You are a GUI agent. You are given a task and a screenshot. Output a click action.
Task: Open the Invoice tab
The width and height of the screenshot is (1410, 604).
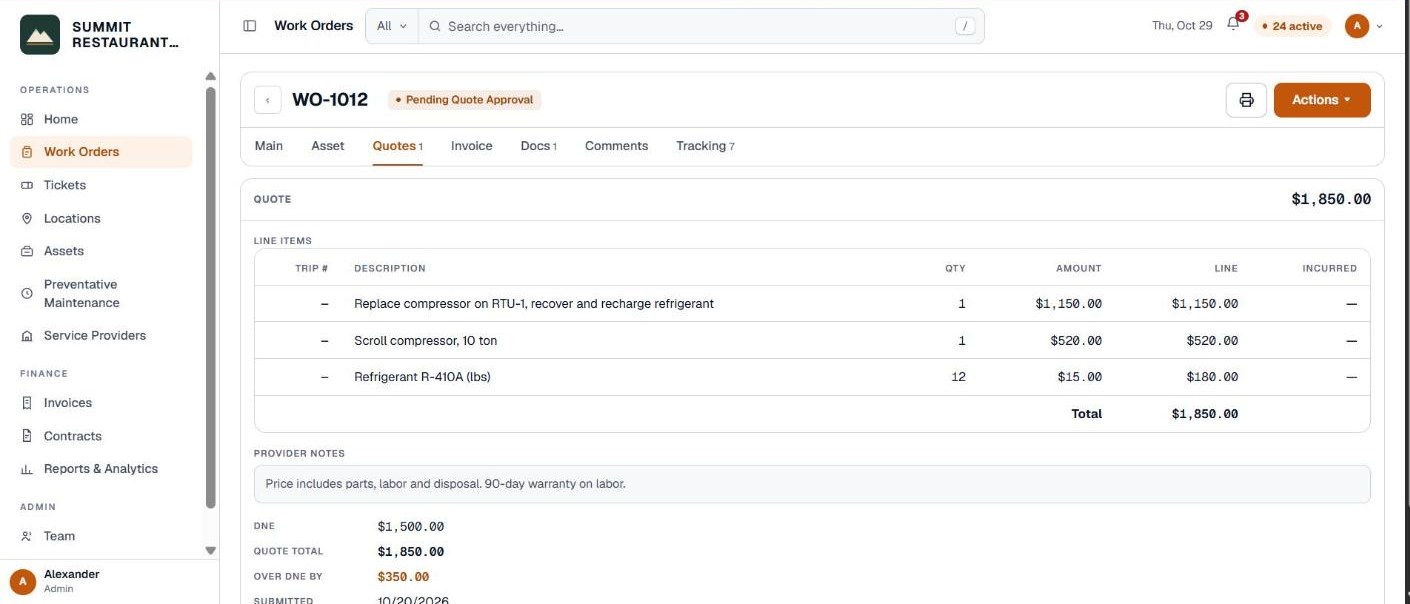472,146
